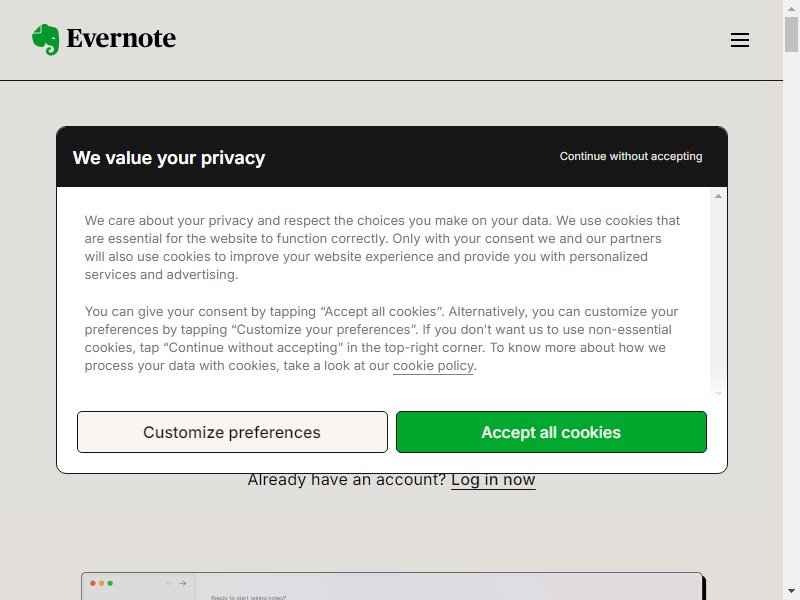
Task: Click the page scrollbar thumb
Action: (791, 34)
